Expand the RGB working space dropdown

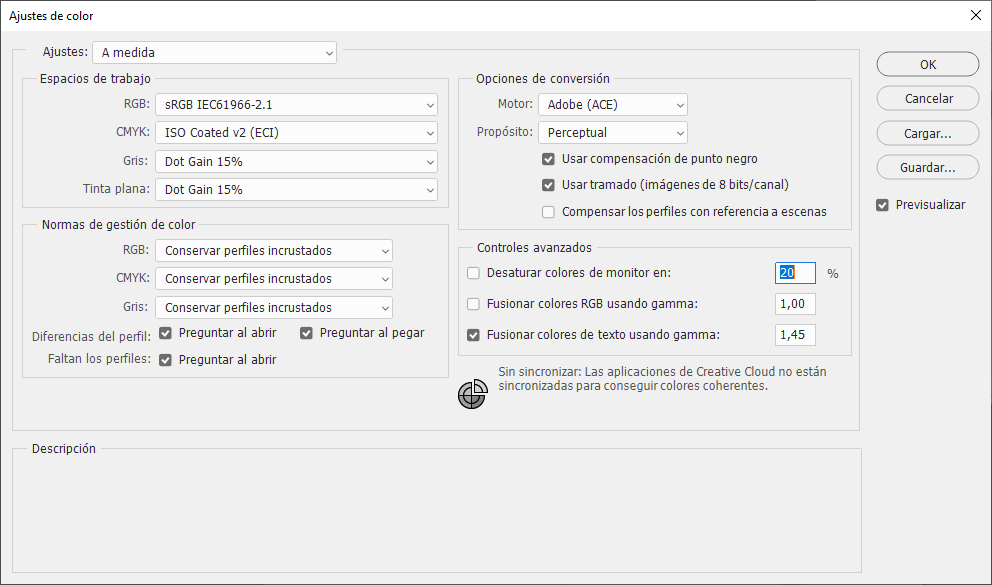tap(296, 104)
